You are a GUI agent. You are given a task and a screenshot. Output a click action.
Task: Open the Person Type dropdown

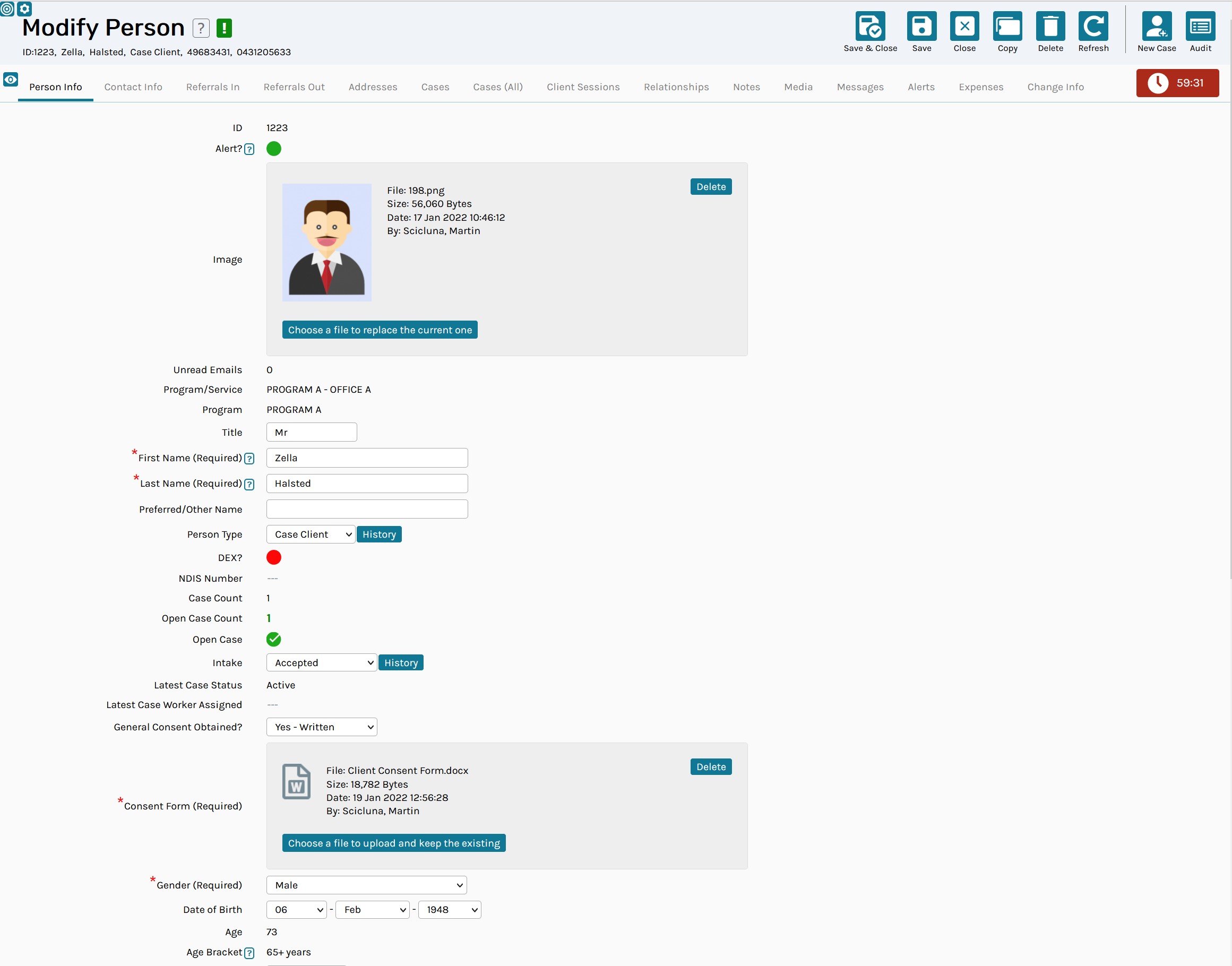click(310, 534)
